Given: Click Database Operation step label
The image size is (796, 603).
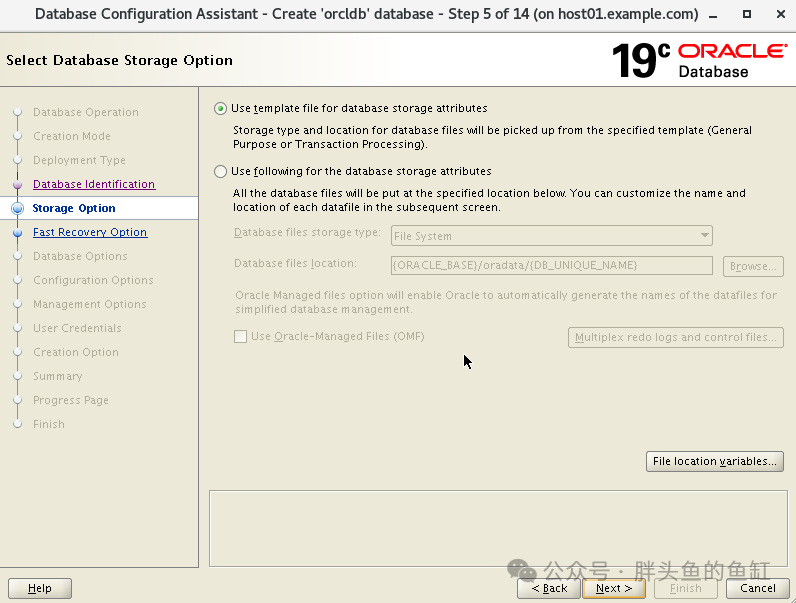Looking at the screenshot, I should click(x=86, y=112).
